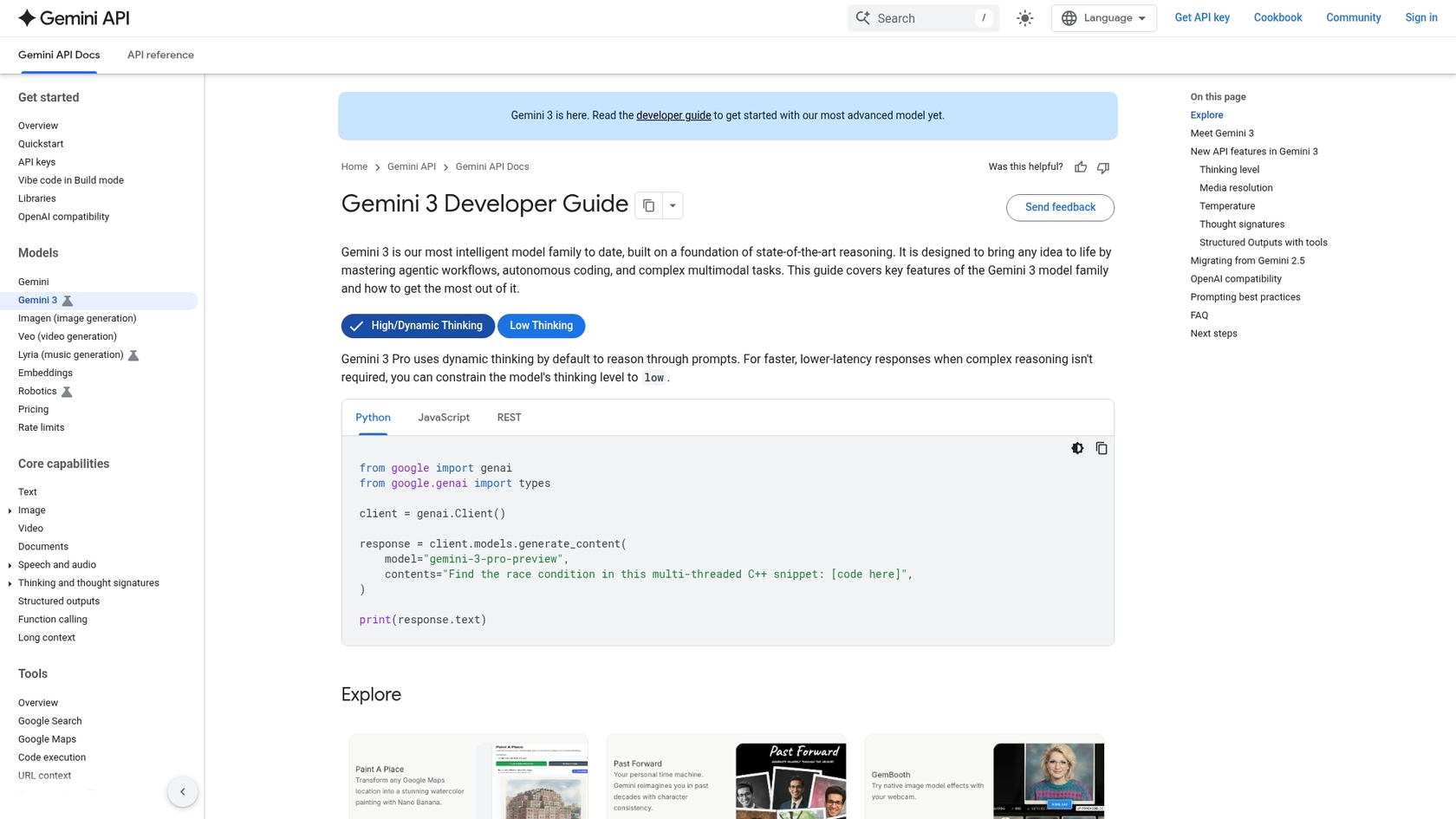The image size is (1456, 819).
Task: Select the High/Dynamic Thinking chip
Action: point(417,326)
